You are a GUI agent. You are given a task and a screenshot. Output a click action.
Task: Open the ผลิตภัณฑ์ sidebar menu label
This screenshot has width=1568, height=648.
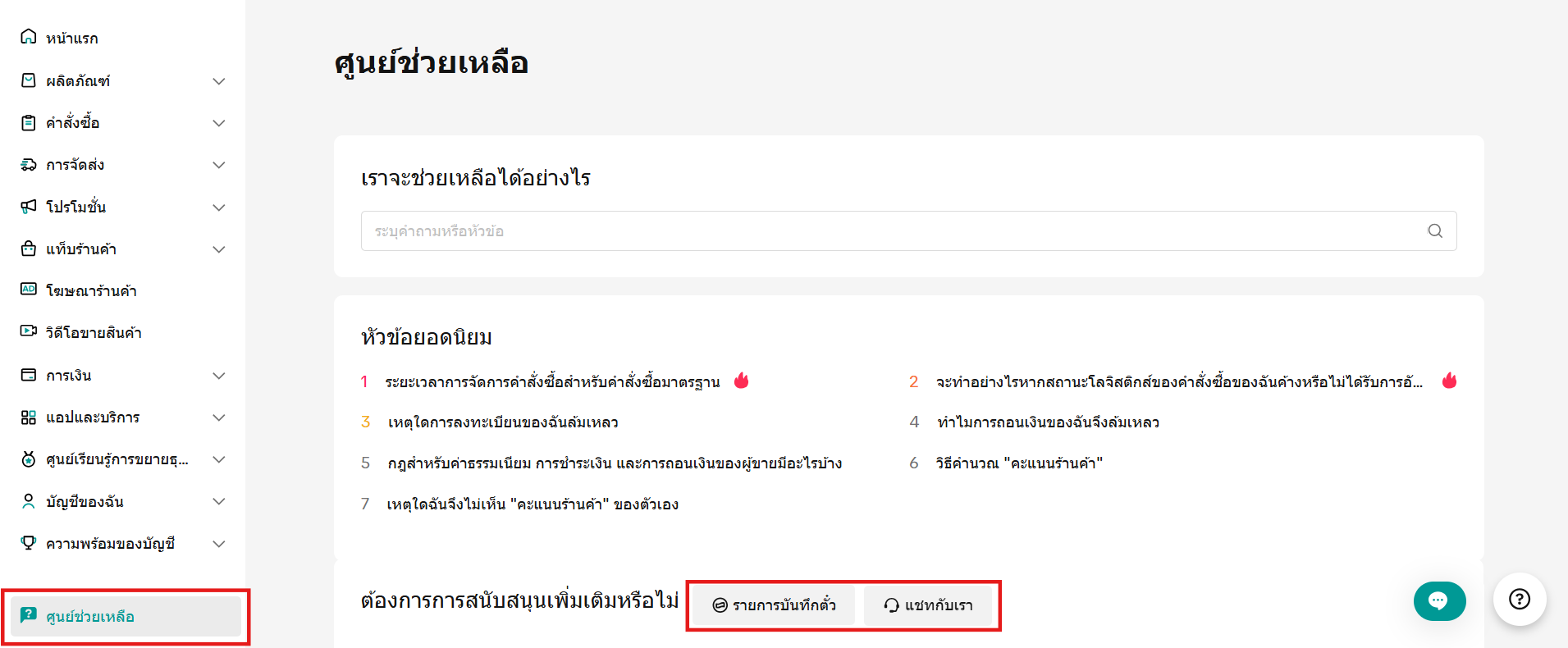pos(78,81)
